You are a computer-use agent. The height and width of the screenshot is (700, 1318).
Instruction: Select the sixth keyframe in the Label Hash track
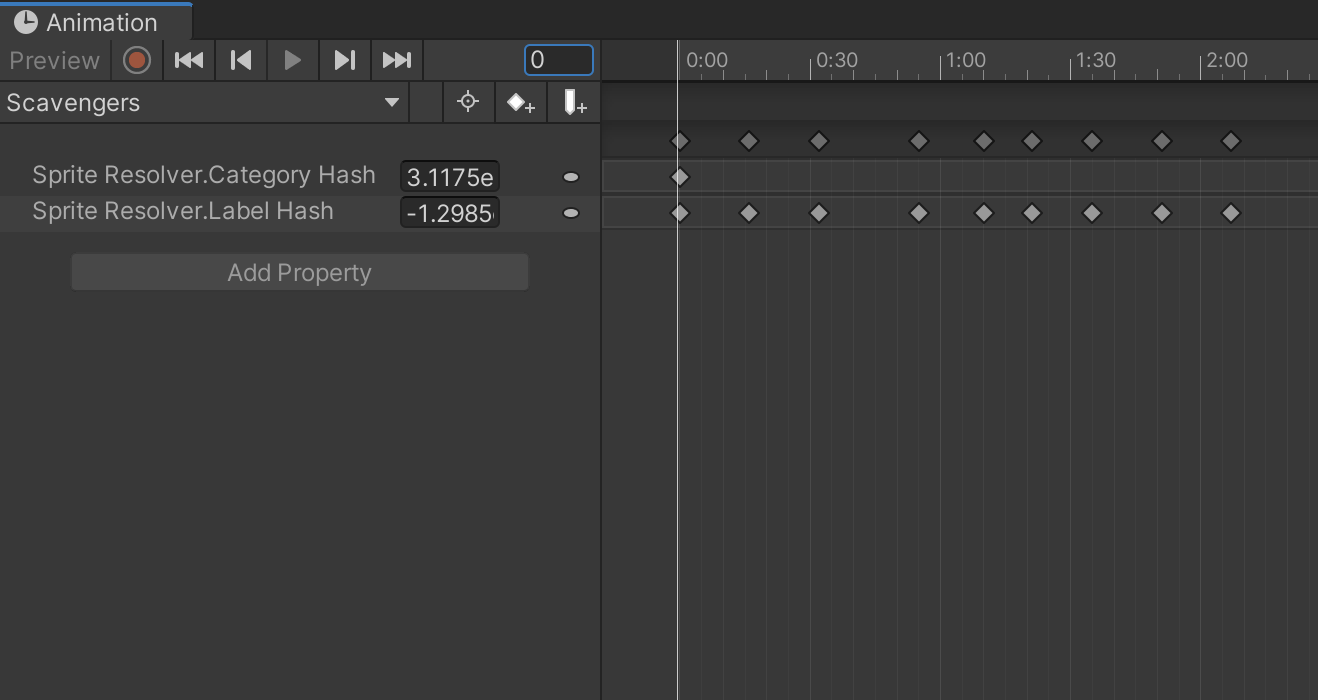(1032, 213)
